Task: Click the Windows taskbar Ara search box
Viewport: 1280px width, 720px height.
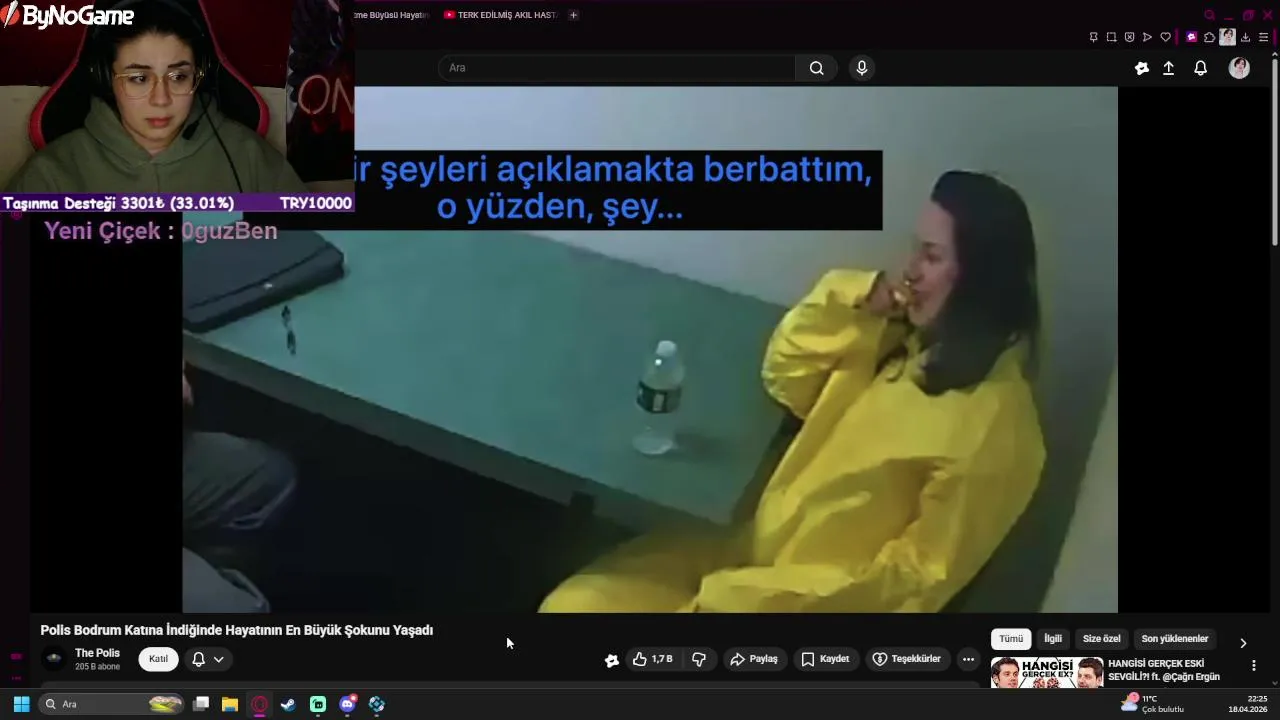Action: 112,704
